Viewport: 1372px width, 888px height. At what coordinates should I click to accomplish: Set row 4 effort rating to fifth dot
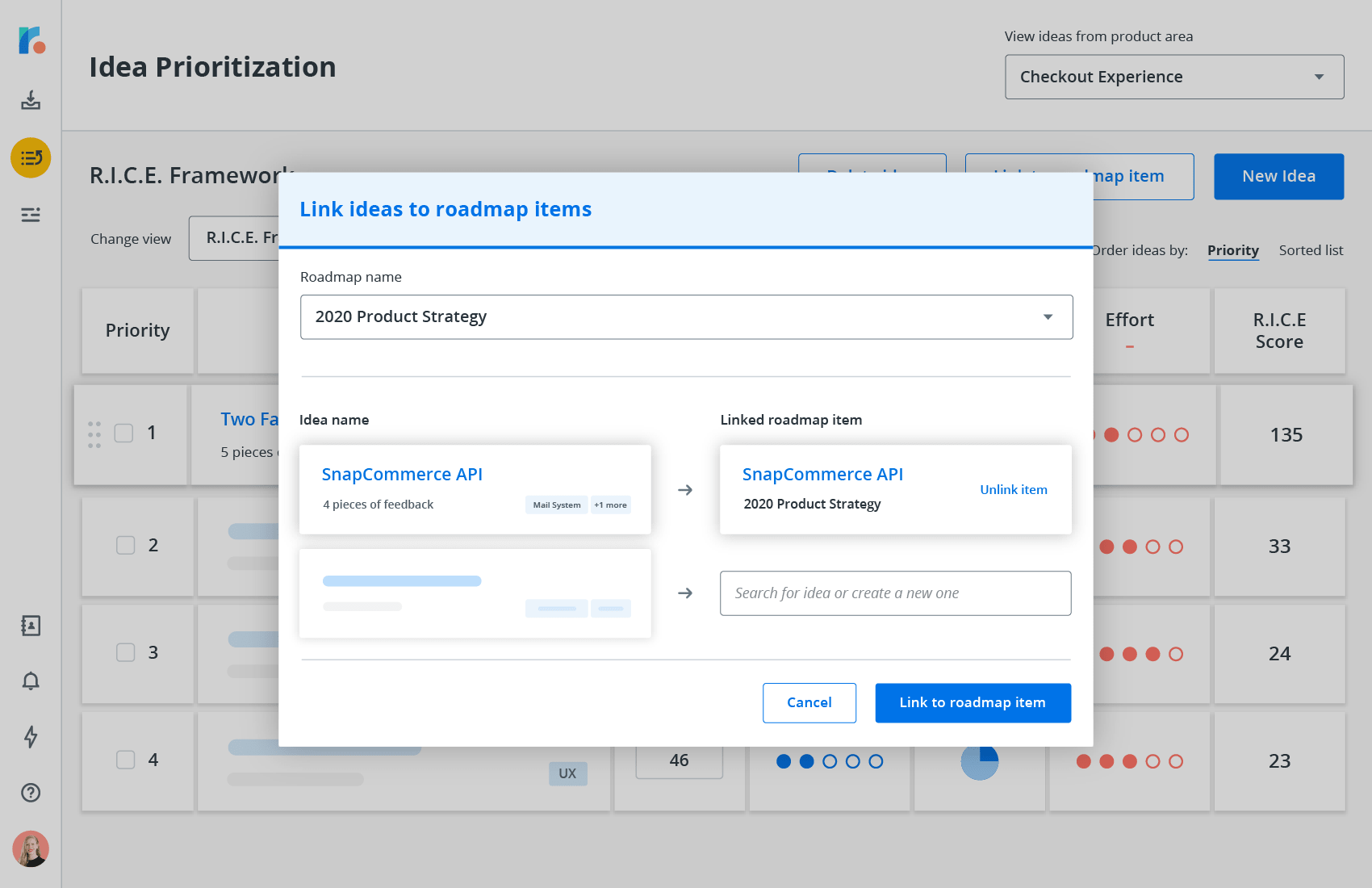click(1176, 761)
